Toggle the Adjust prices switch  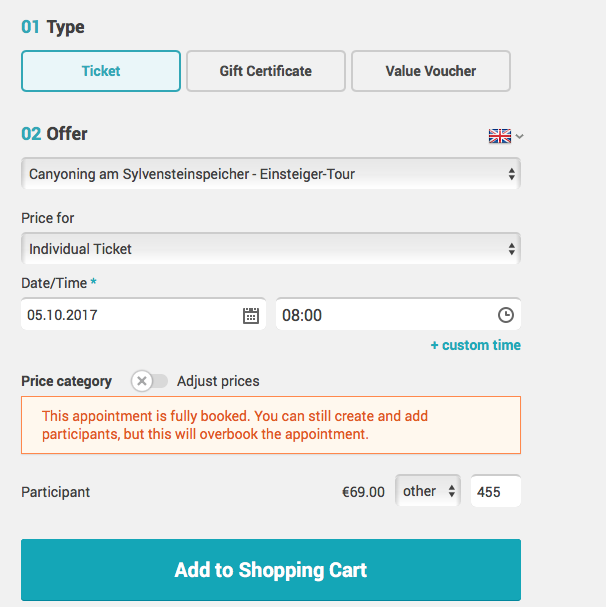click(149, 381)
